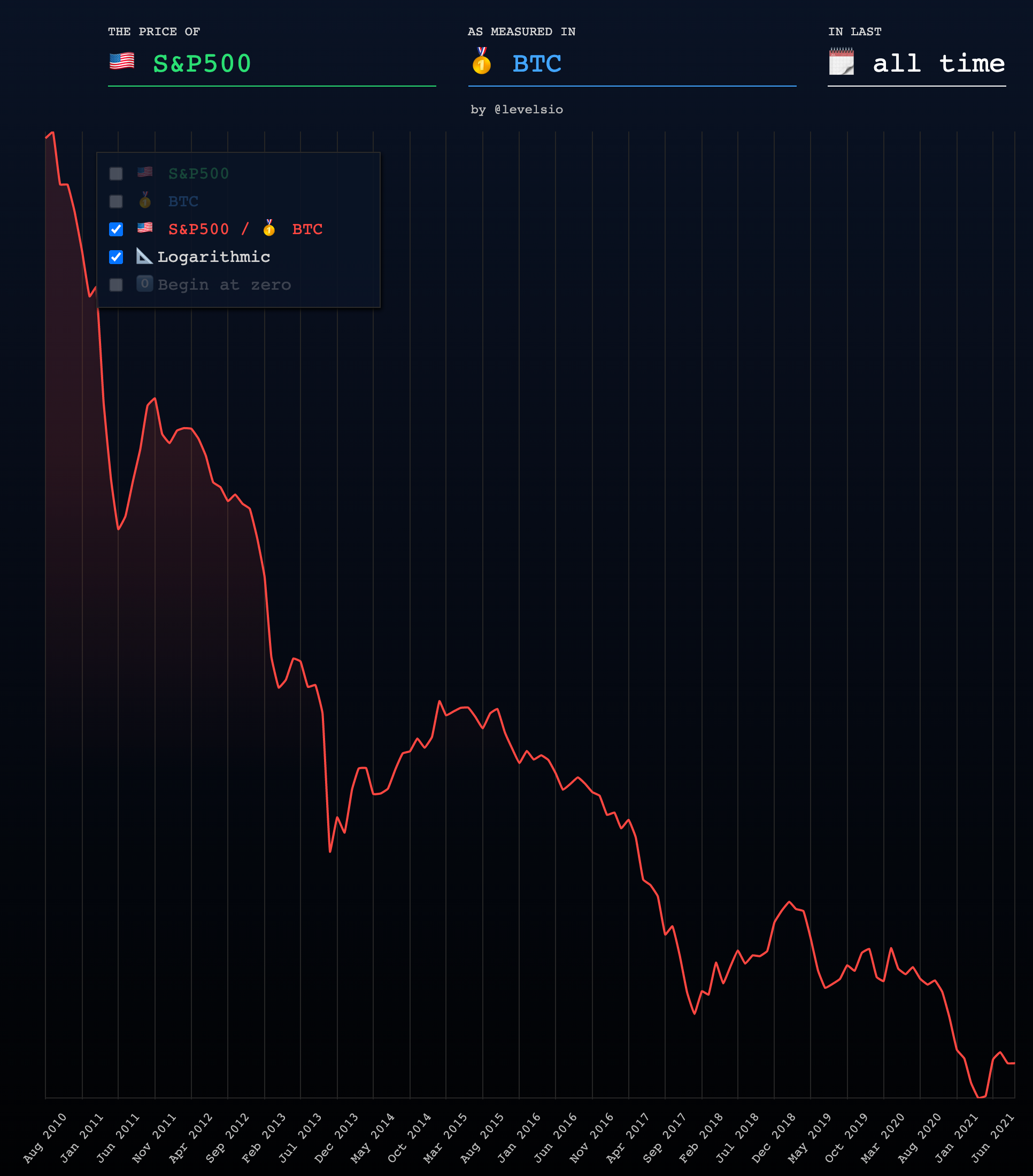Click the zero icon beside Begin at zero
The image size is (1033, 1176).
[144, 284]
